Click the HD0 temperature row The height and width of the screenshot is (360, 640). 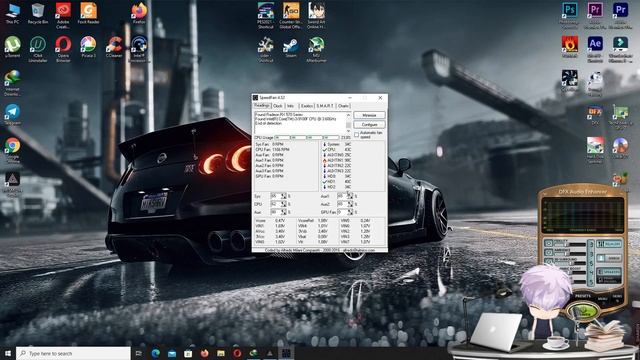point(337,176)
